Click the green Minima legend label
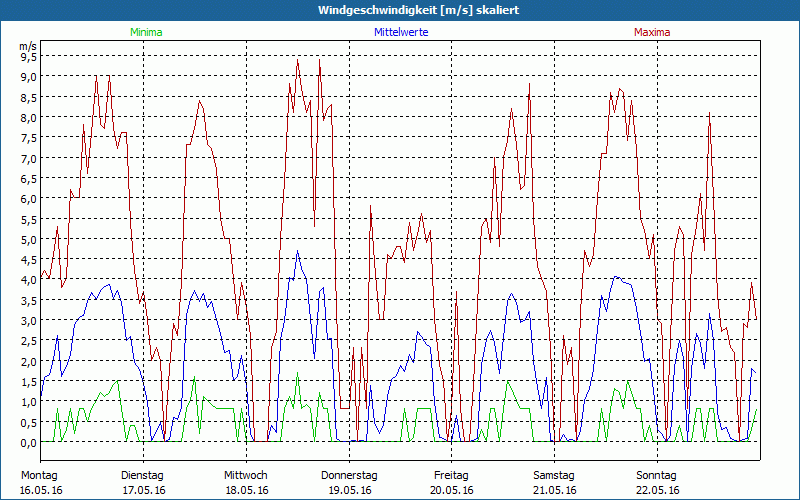This screenshot has height=500, width=800. click(145, 32)
